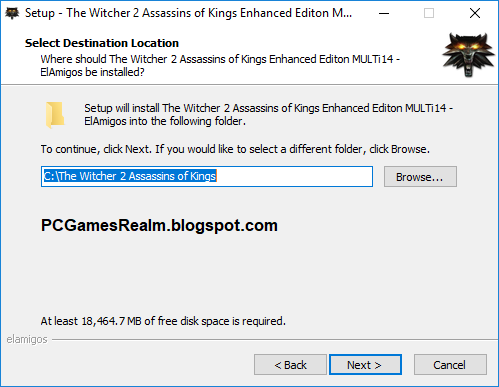Click inside the destination path field
The width and height of the screenshot is (499, 387).
tap(207, 177)
